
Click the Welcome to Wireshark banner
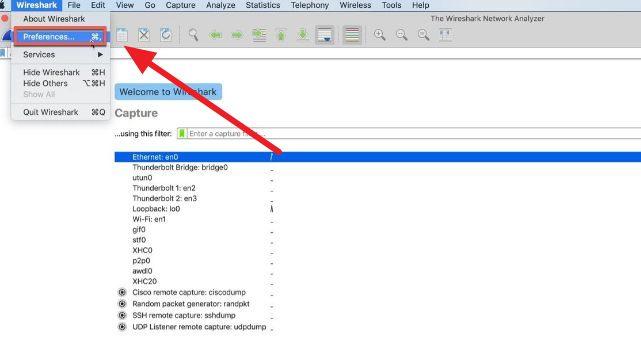(168, 92)
